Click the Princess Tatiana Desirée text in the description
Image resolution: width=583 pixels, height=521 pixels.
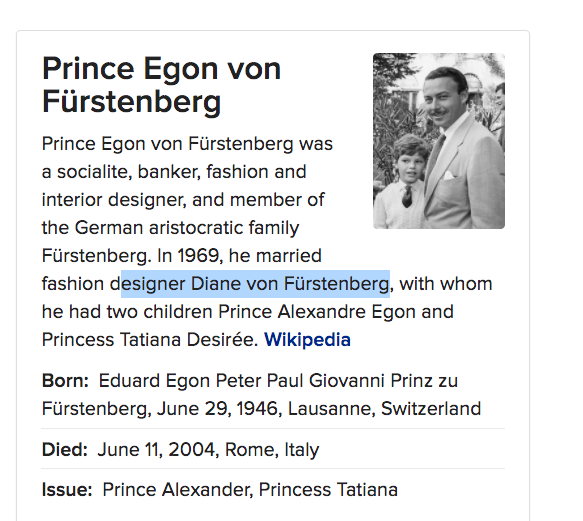(x=149, y=340)
